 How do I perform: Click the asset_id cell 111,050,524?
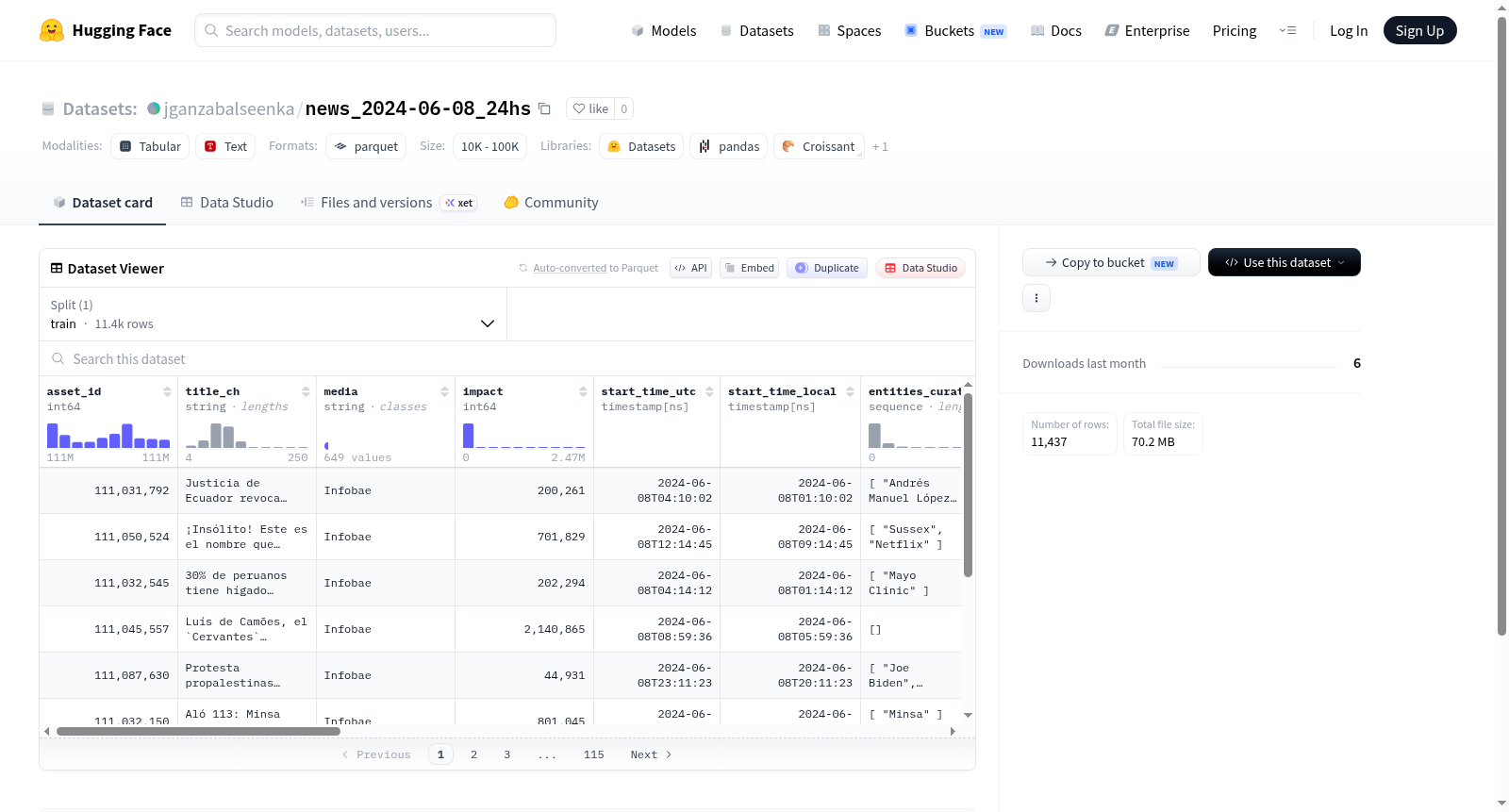click(108, 537)
